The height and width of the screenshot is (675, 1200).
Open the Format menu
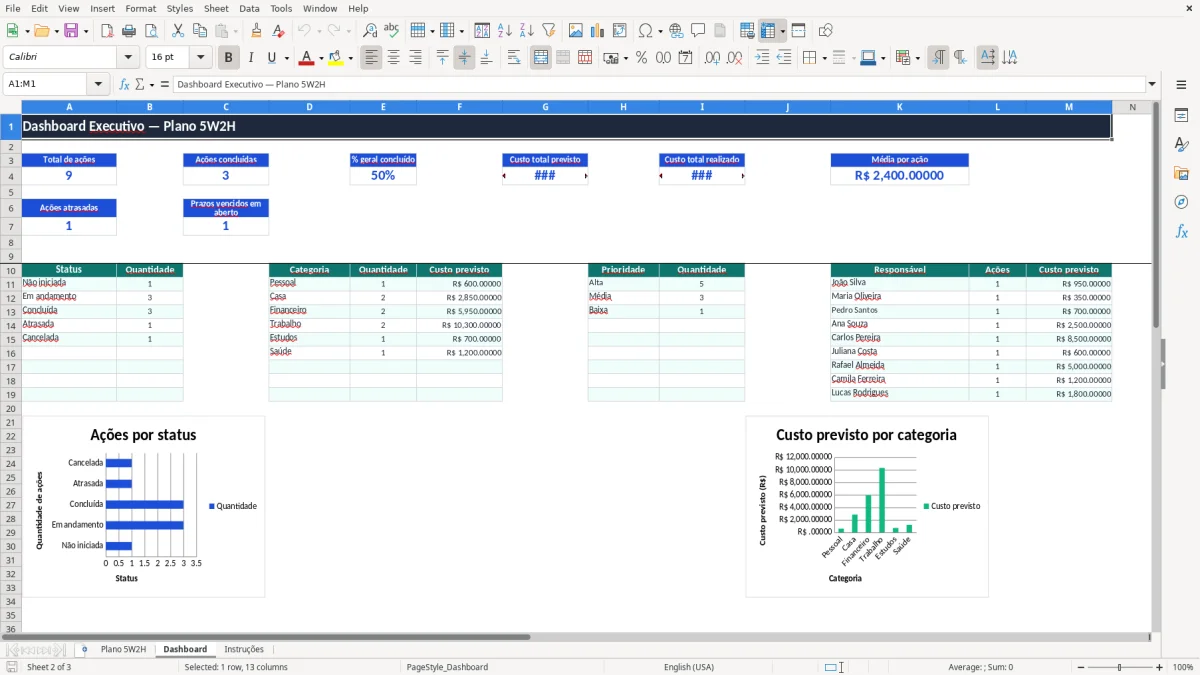tap(141, 8)
